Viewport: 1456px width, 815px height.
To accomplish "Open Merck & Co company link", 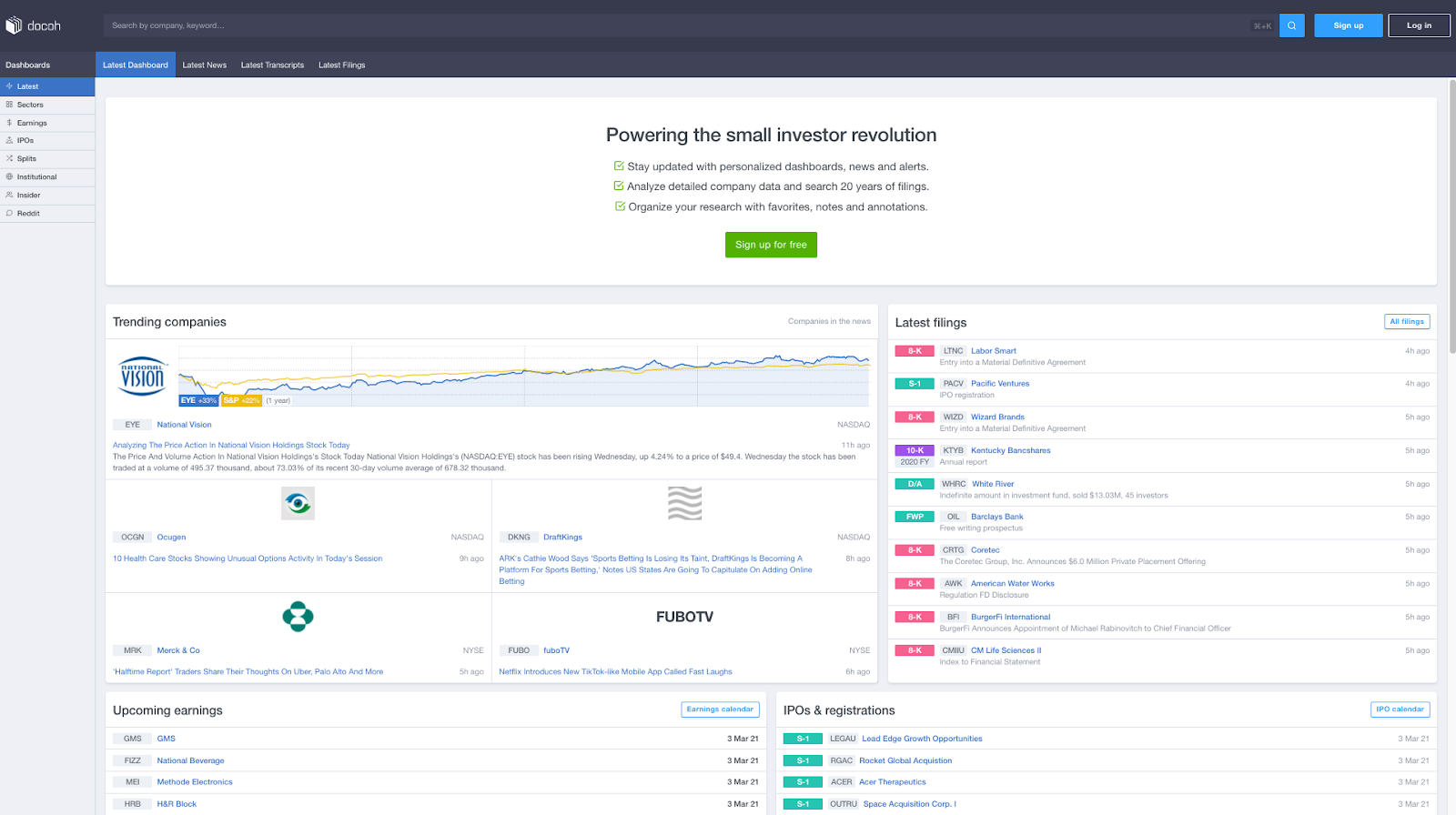I will (x=178, y=650).
